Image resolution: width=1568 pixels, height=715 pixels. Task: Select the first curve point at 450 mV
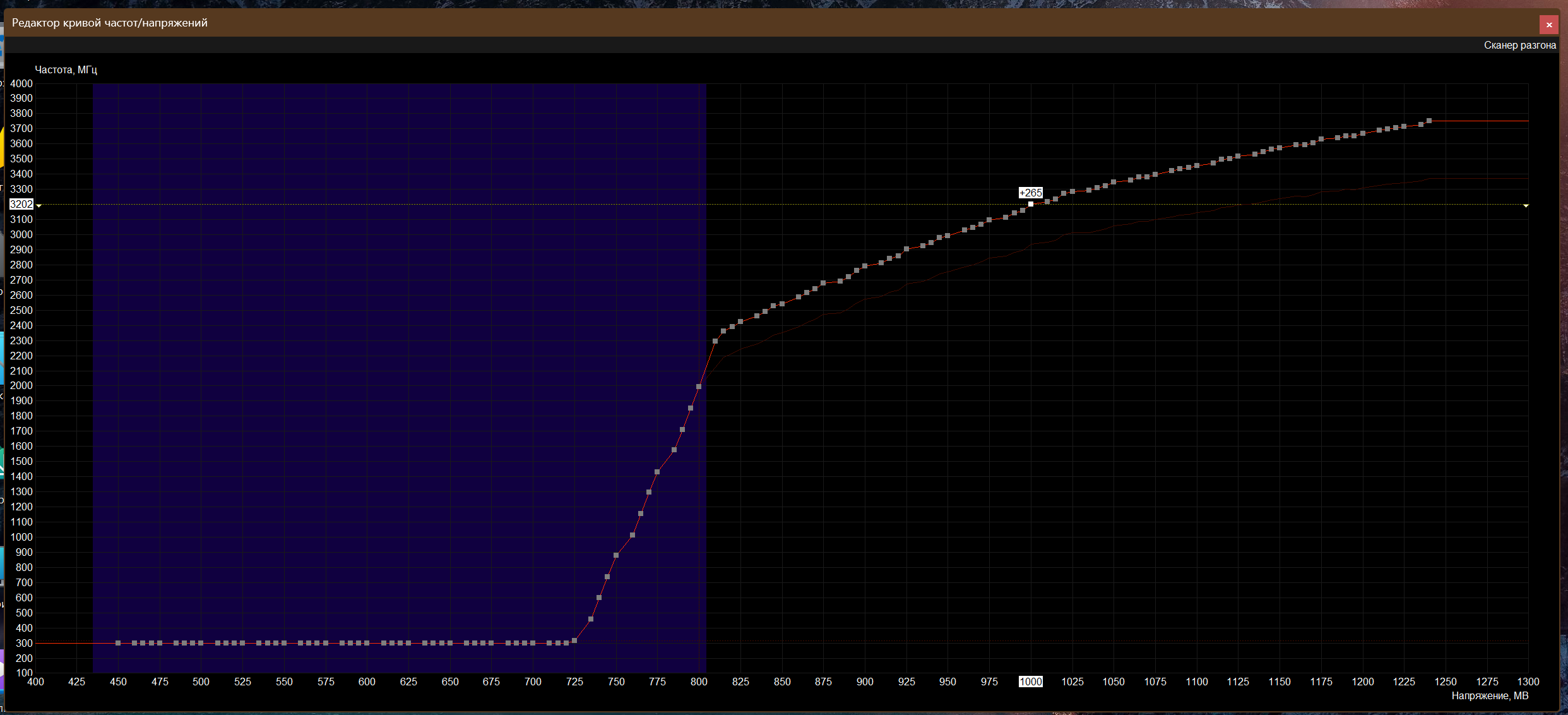pyautogui.click(x=118, y=643)
